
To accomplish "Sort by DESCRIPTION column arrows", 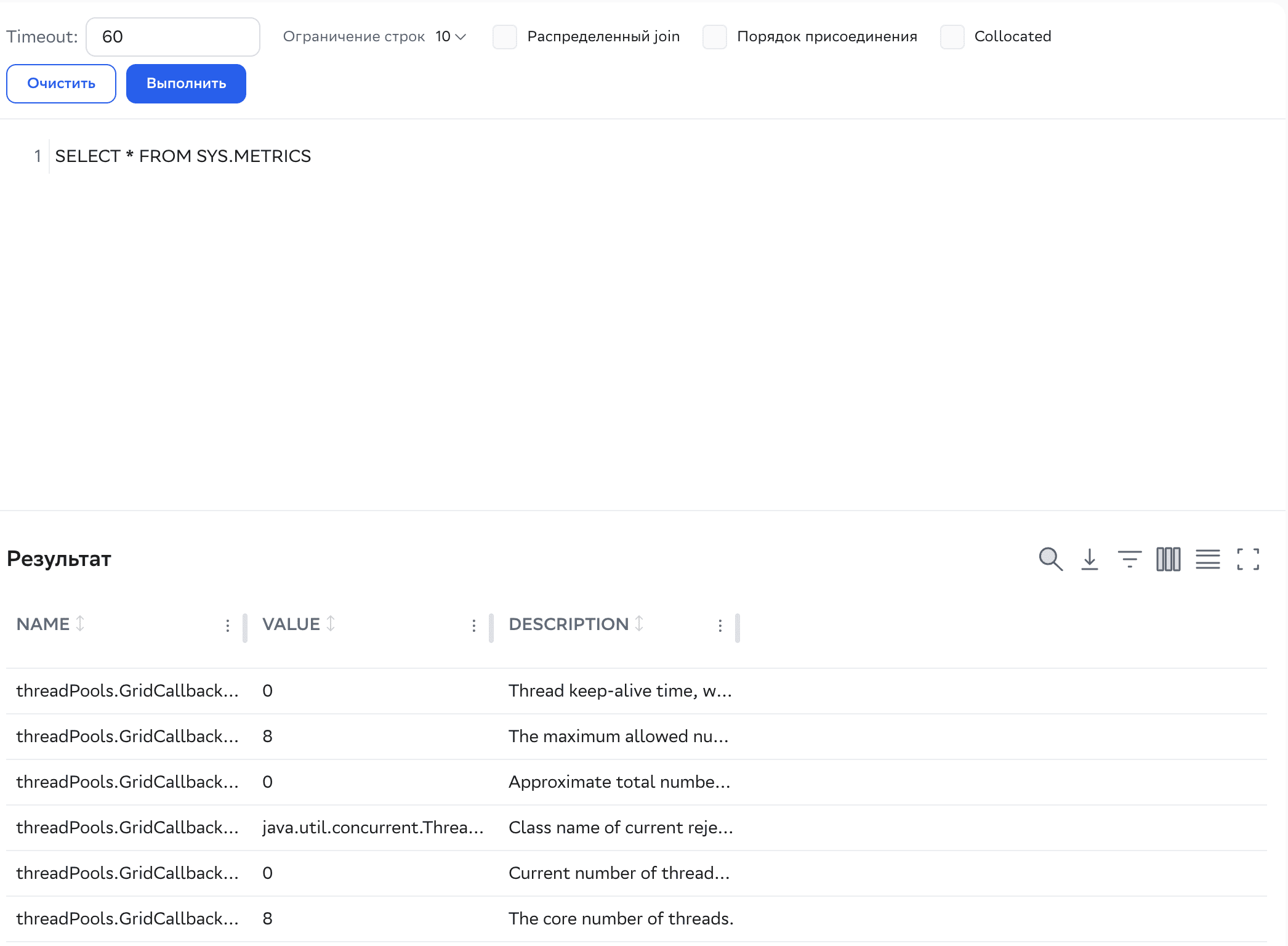I will pyautogui.click(x=639, y=624).
